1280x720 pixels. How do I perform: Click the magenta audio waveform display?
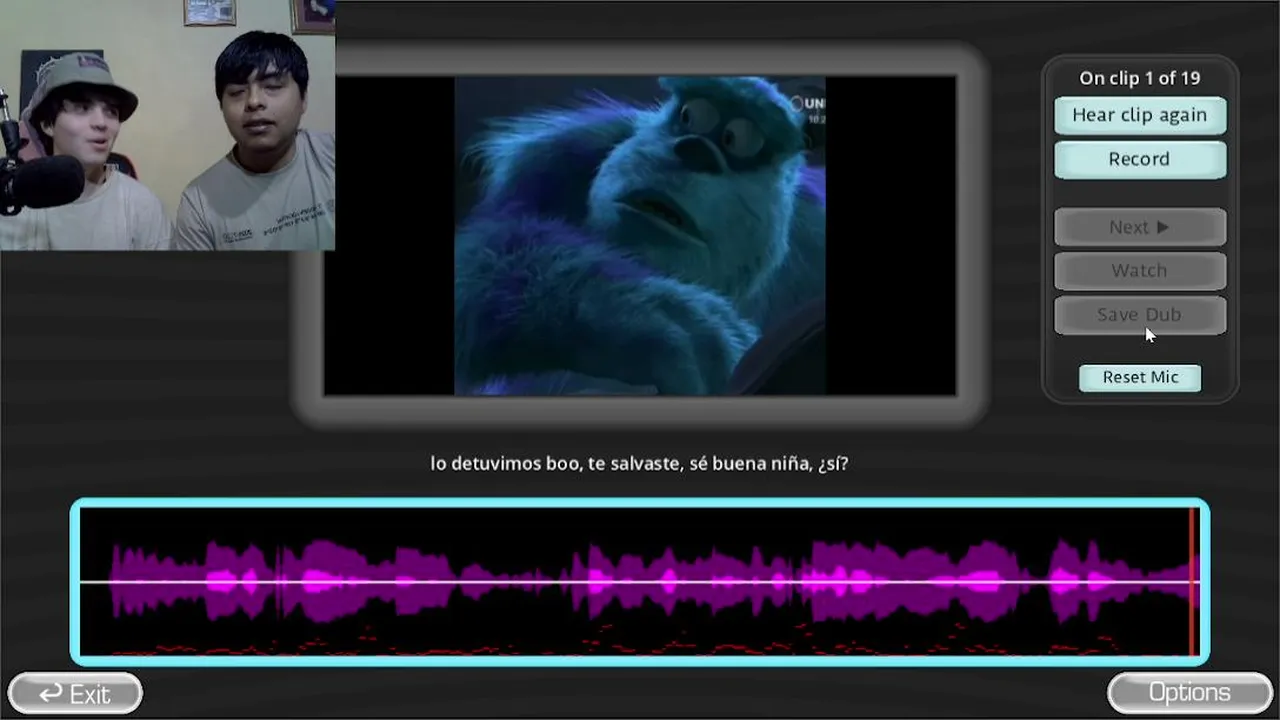(640, 581)
